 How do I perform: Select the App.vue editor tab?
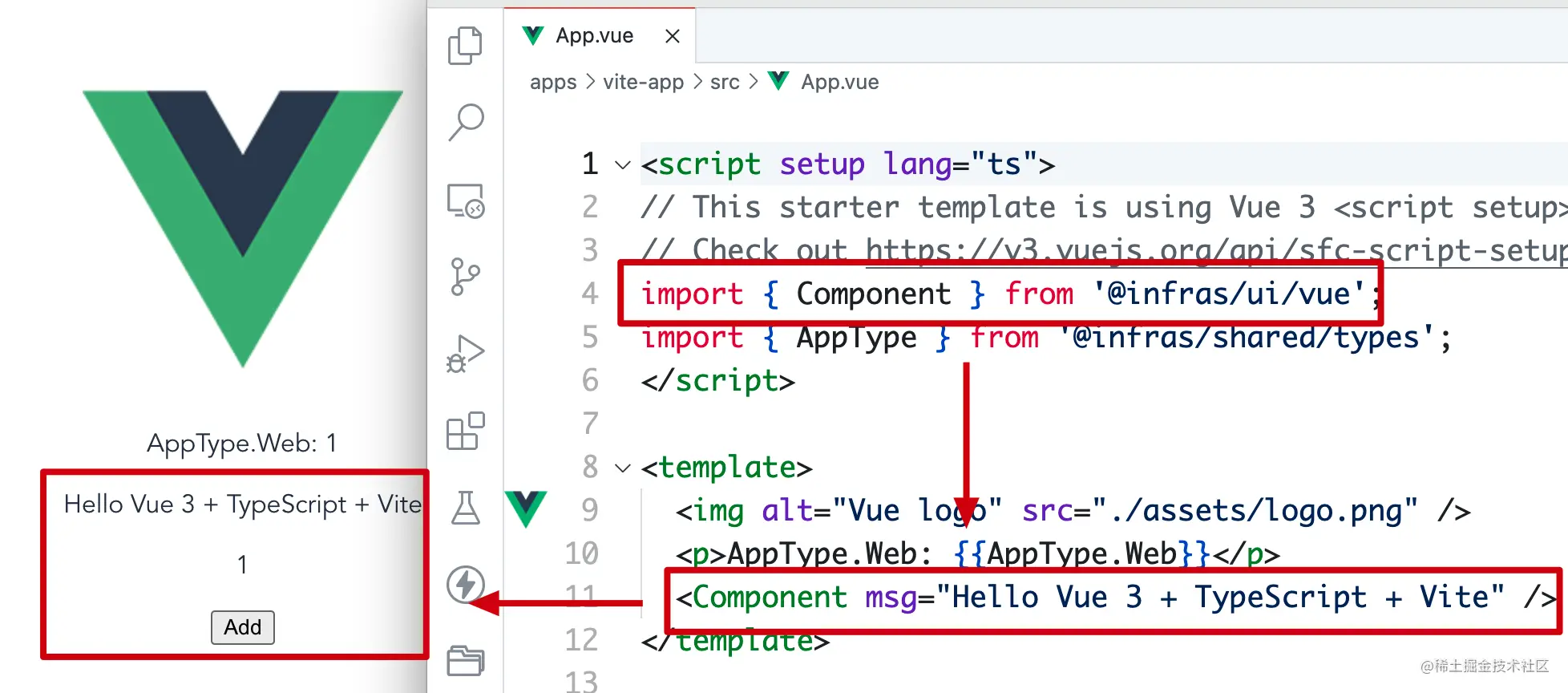click(x=594, y=36)
